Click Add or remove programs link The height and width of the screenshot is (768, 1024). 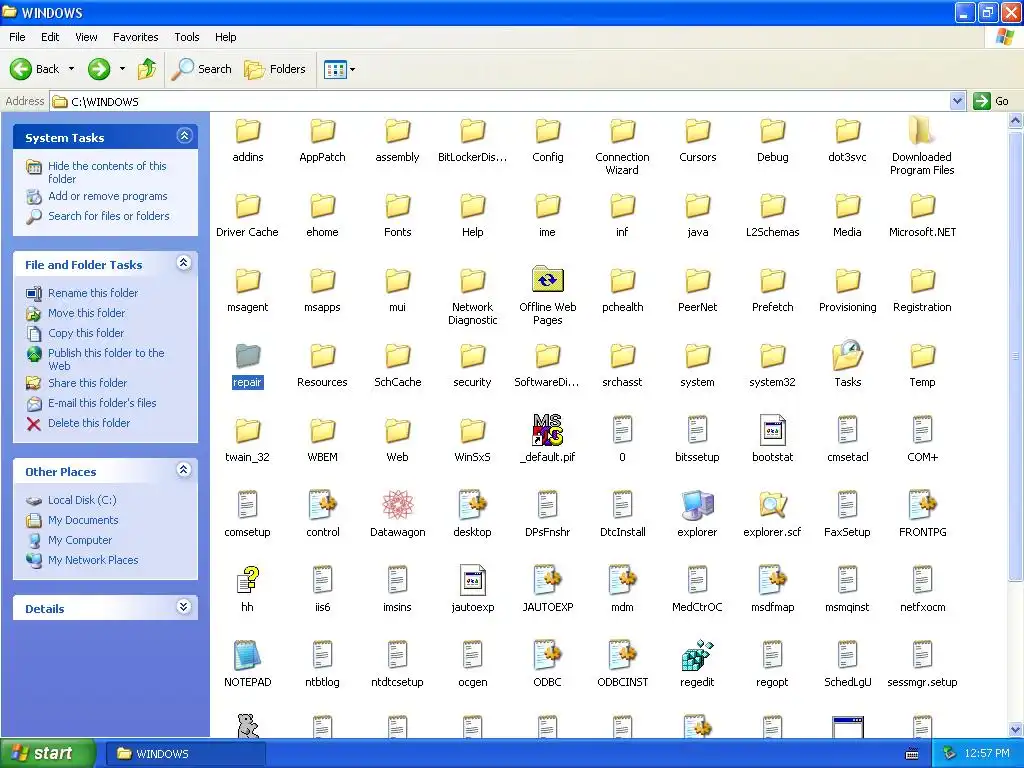[x=108, y=196]
